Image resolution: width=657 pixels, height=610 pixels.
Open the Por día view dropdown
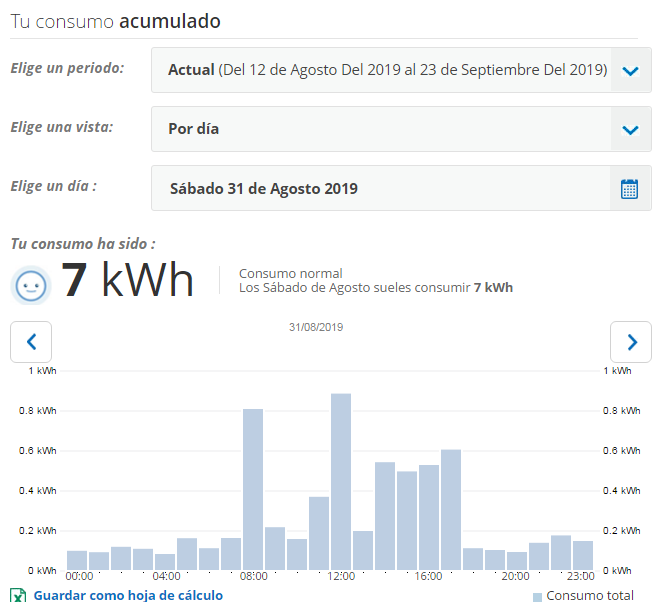pyautogui.click(x=401, y=129)
